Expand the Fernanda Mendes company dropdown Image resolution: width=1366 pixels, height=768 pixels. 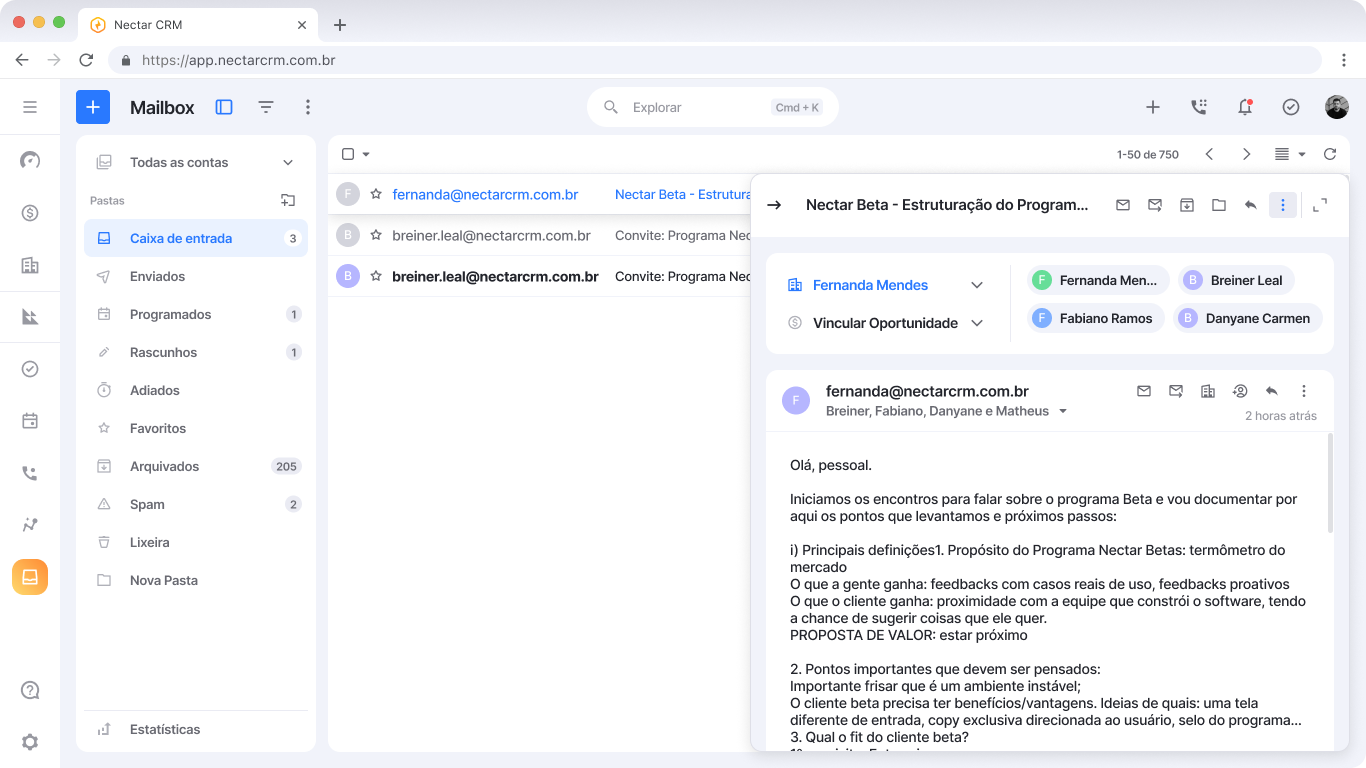(977, 285)
